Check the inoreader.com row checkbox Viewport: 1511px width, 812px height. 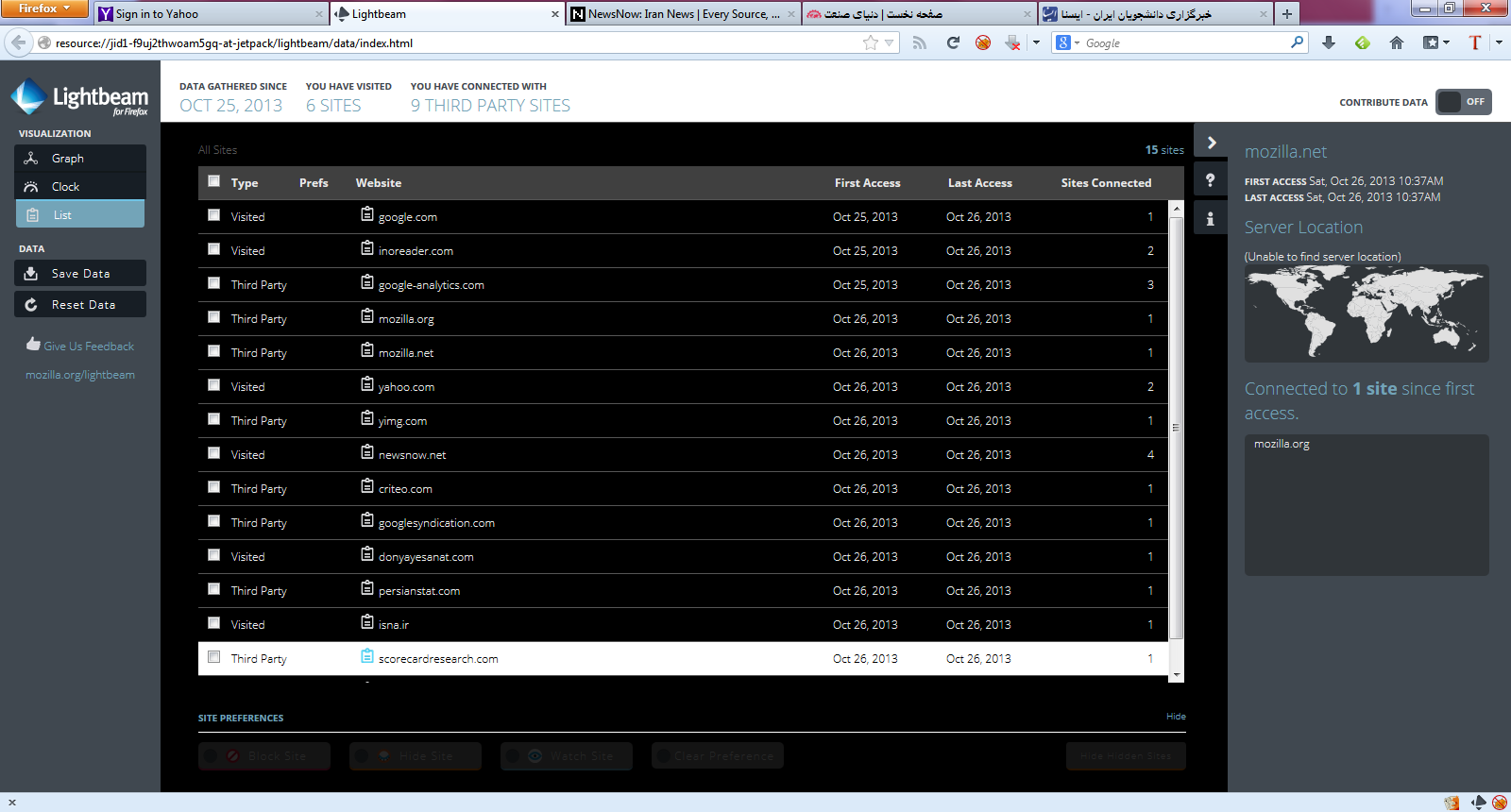tap(214, 249)
